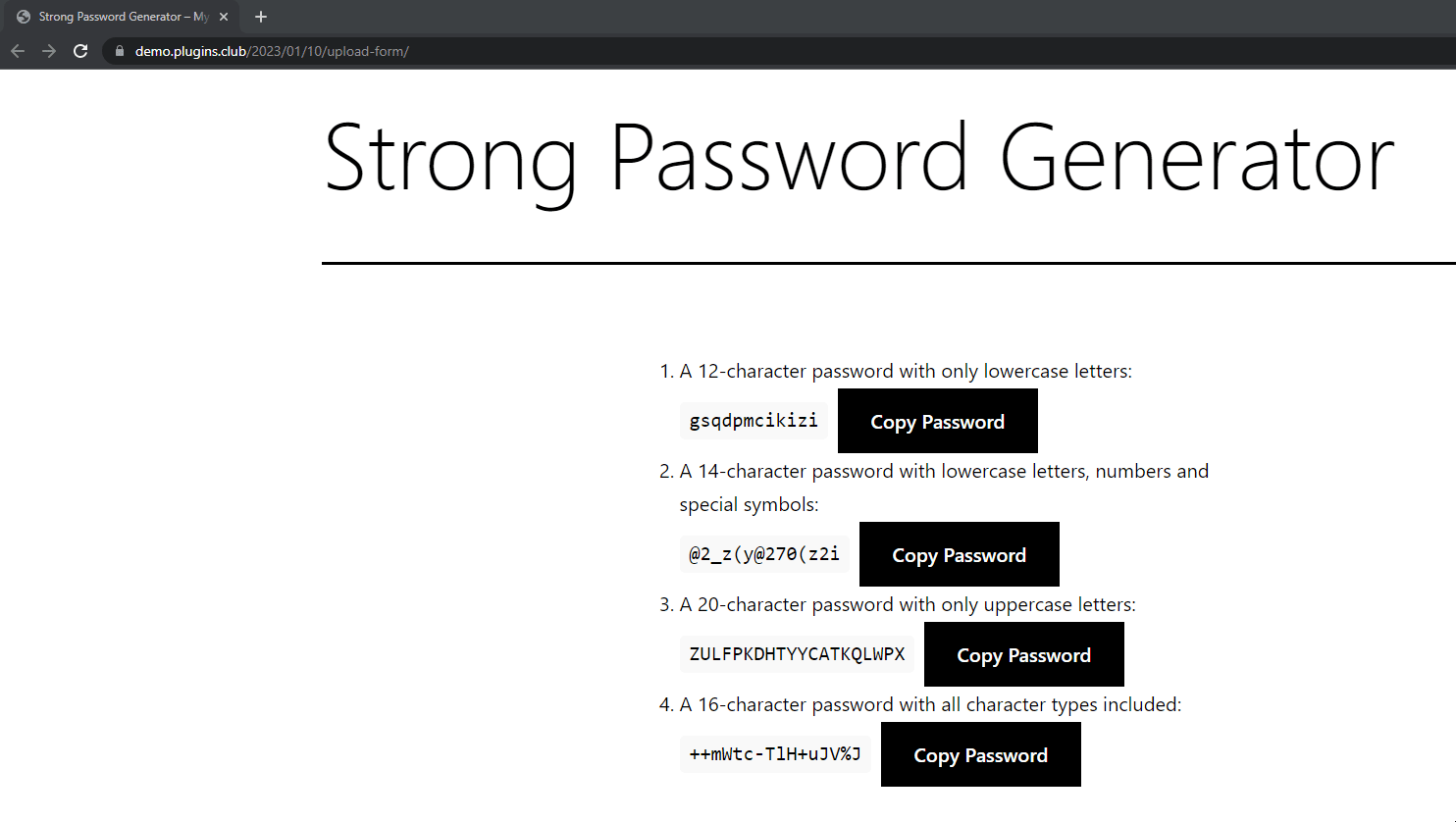Click the 12-character password description text
Screen dimensions: 1456x822
tap(906, 372)
